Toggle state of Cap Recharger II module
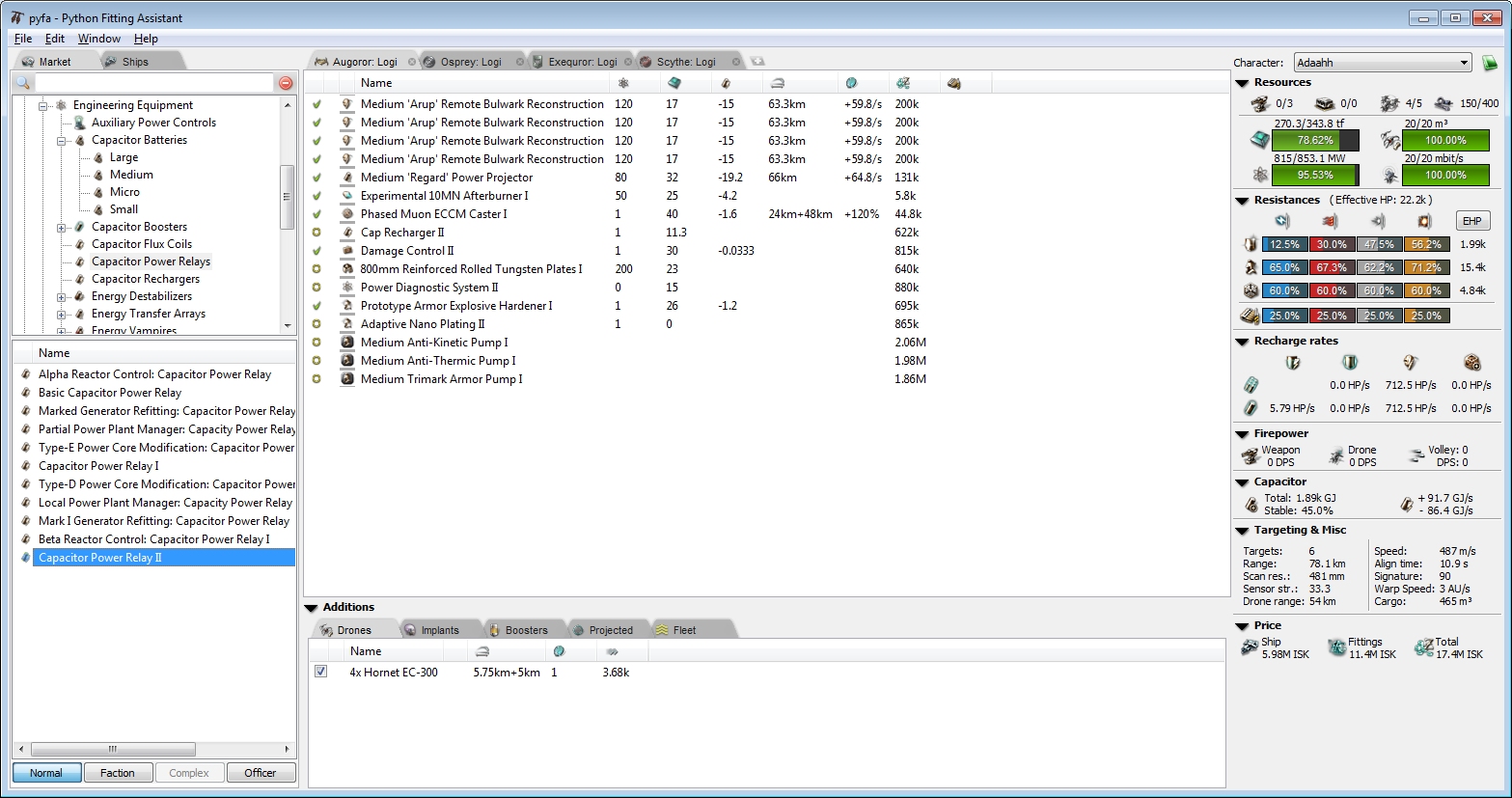The height and width of the screenshot is (798, 1512). coord(316,233)
